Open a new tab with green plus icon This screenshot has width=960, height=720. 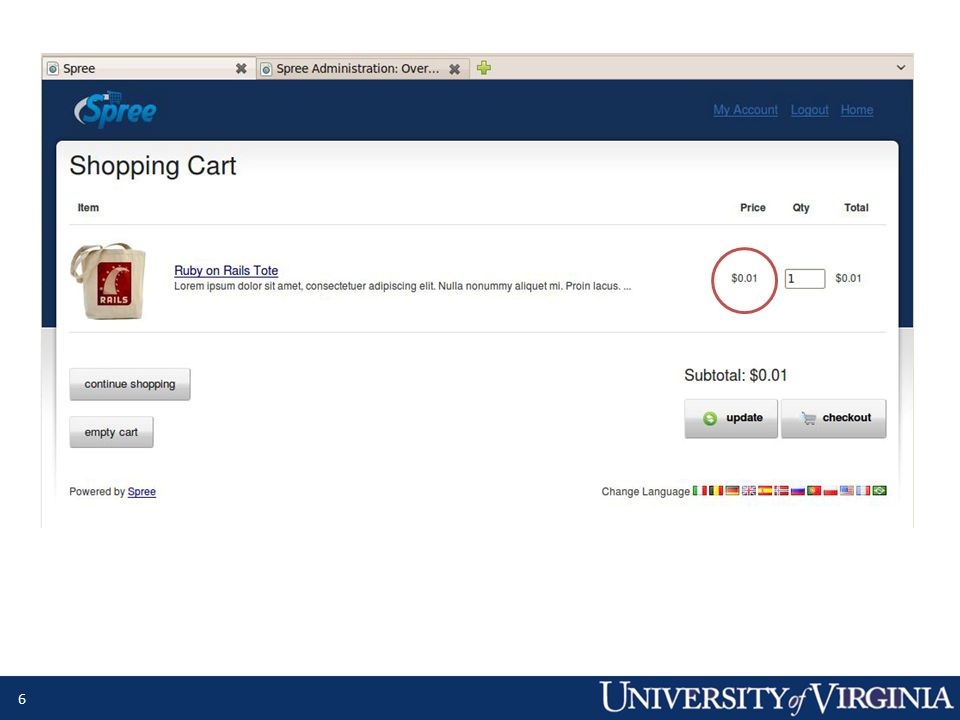(x=484, y=68)
